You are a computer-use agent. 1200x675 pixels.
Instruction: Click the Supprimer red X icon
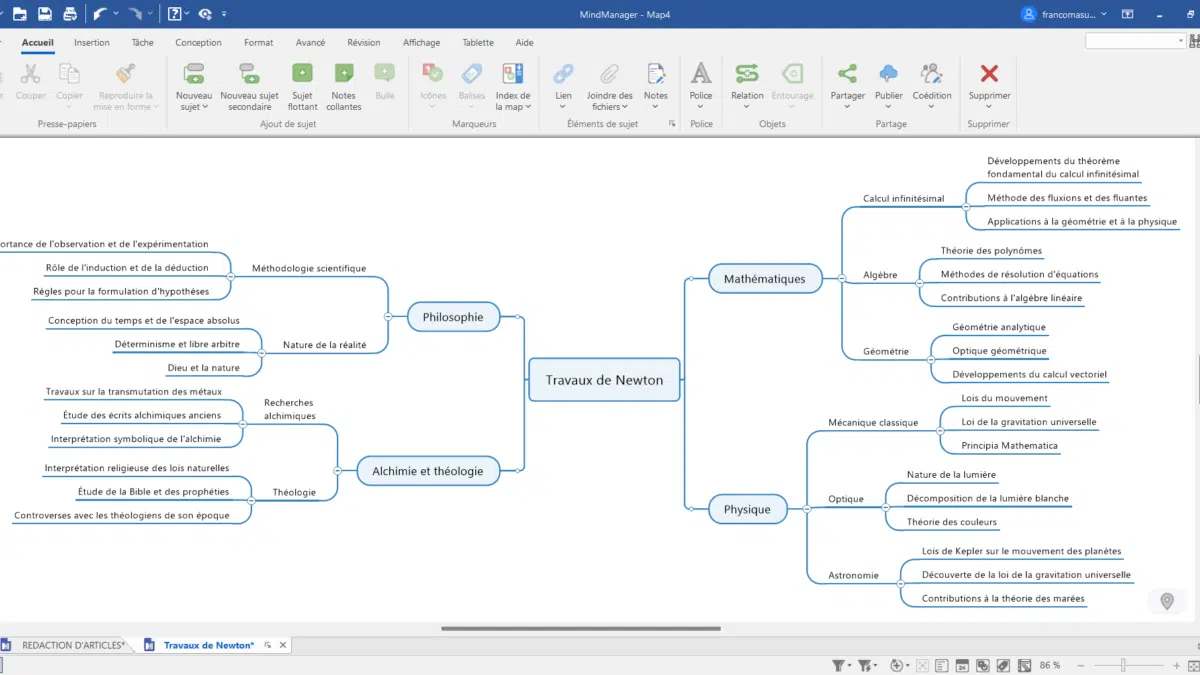coord(989,74)
